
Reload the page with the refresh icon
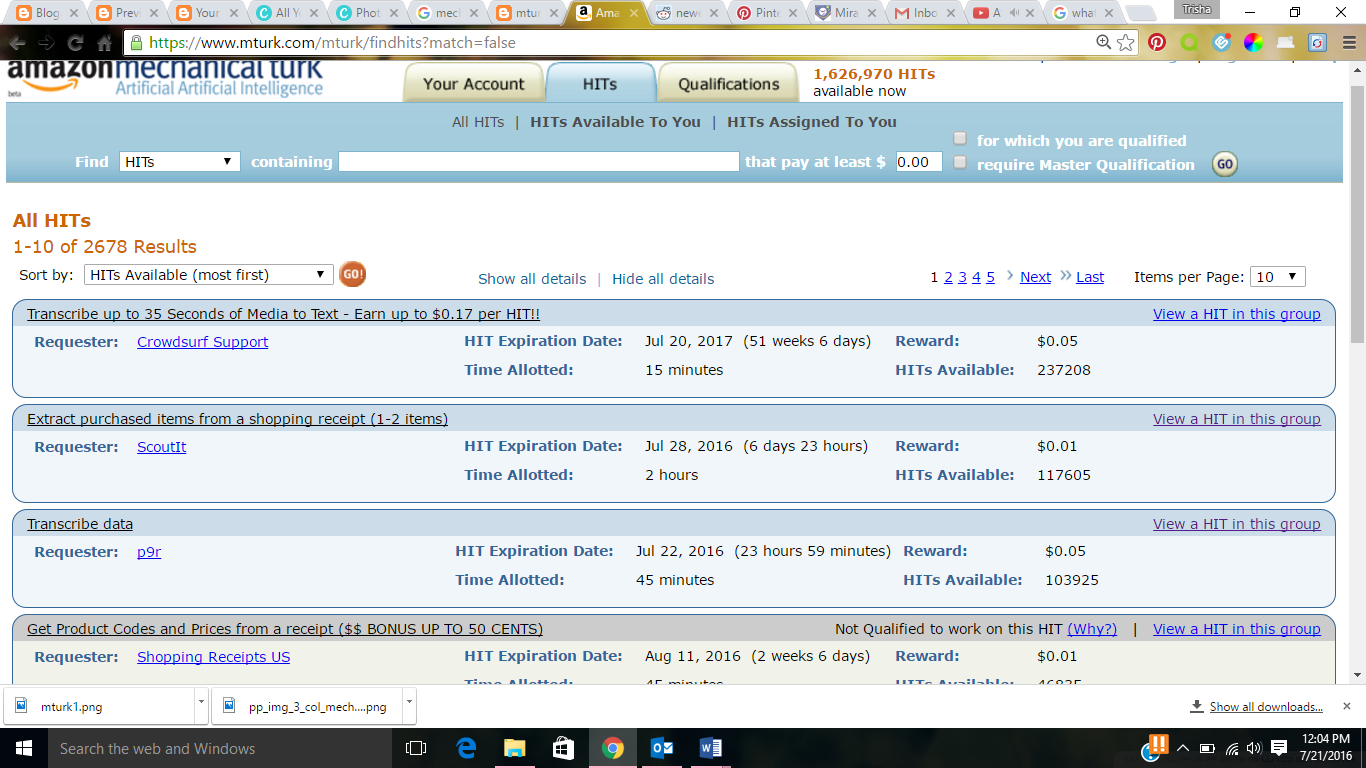(x=75, y=43)
